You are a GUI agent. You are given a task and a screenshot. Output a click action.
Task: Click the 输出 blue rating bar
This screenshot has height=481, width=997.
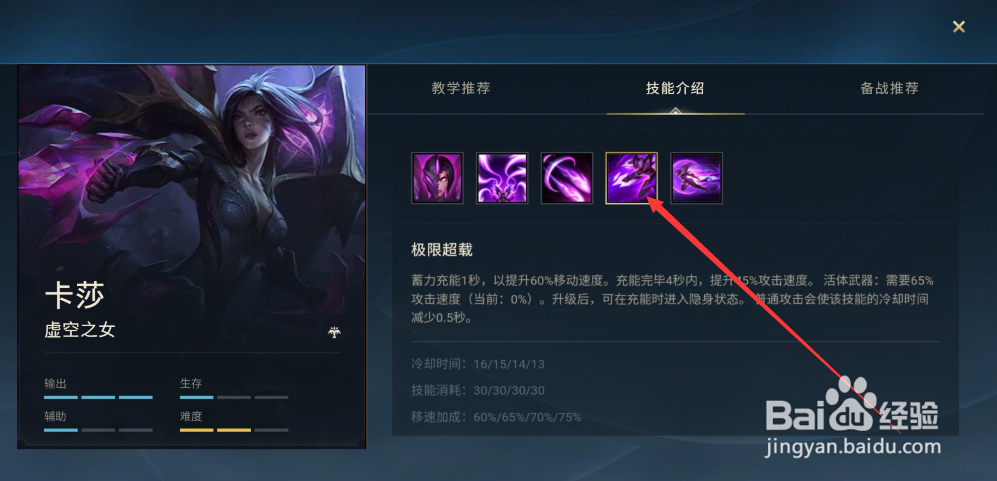pyautogui.click(x=99, y=397)
